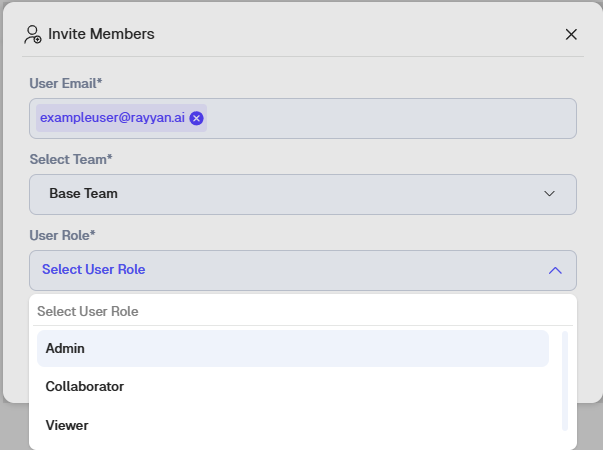Click the Invite Members user icon

coord(33,34)
